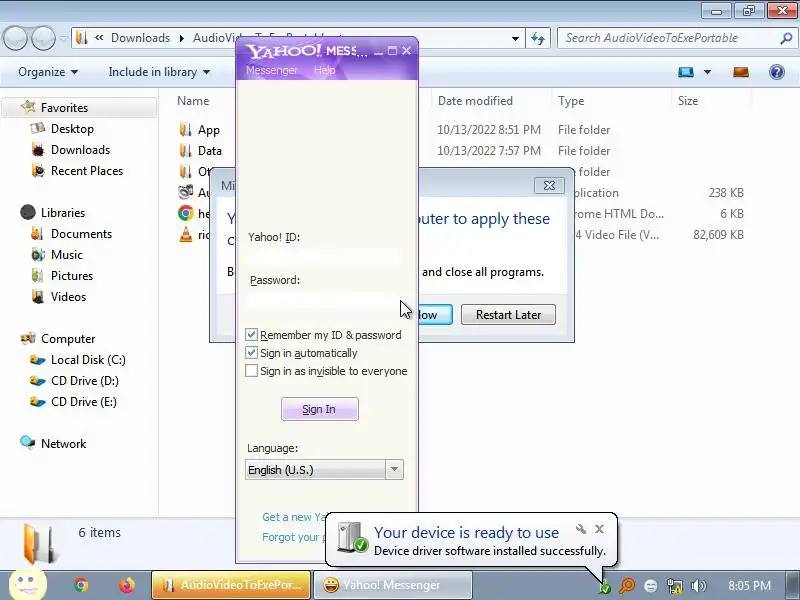Focus the Yahoo! ID input field
The image size is (800, 600).
(x=323, y=257)
